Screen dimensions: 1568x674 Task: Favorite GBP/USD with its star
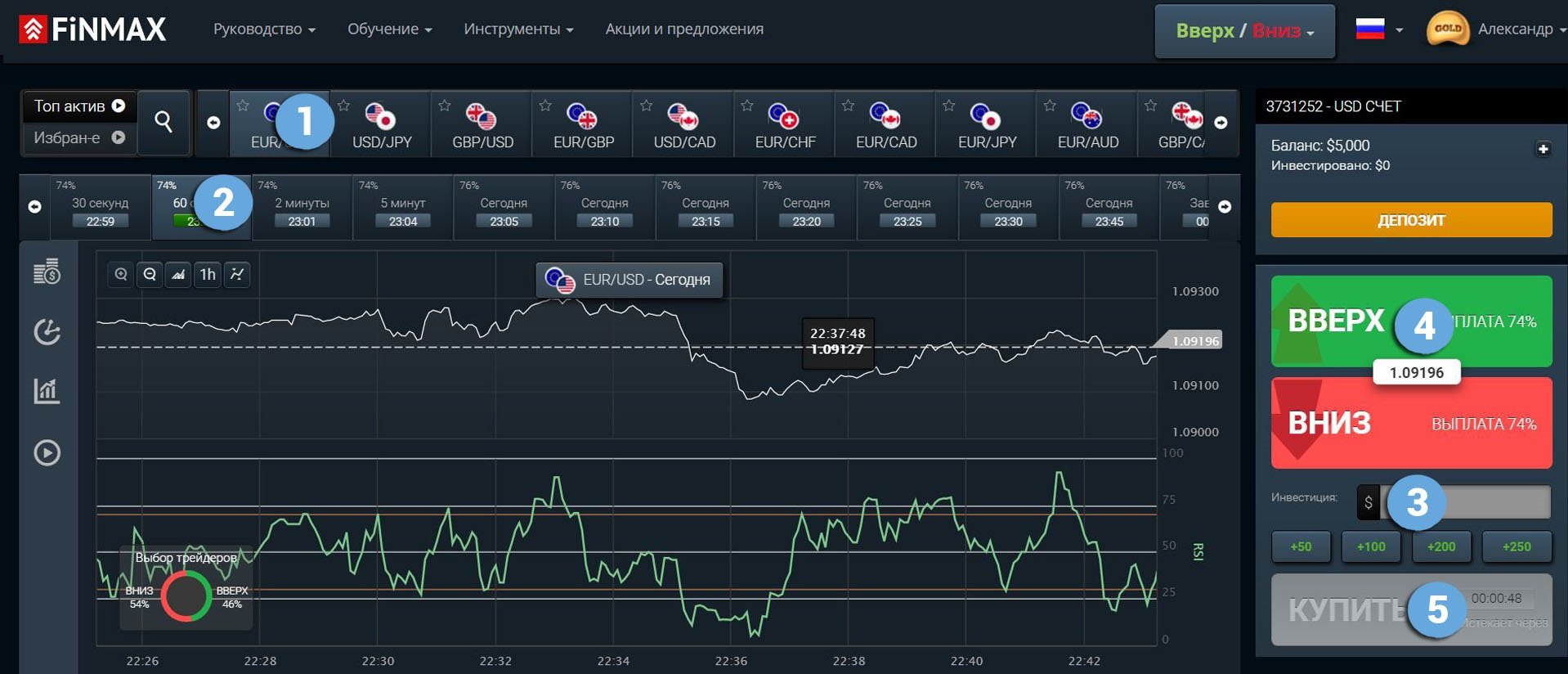(x=444, y=106)
